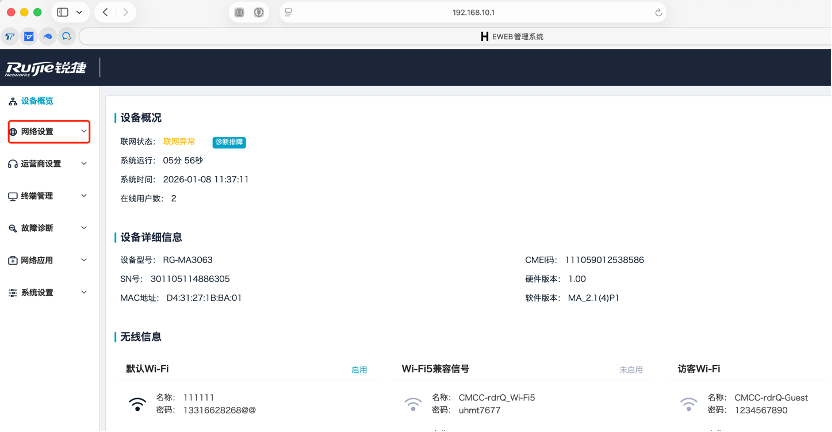Open the tab group dropdown beside the sidebar icon
832x432 pixels.
(79, 12)
